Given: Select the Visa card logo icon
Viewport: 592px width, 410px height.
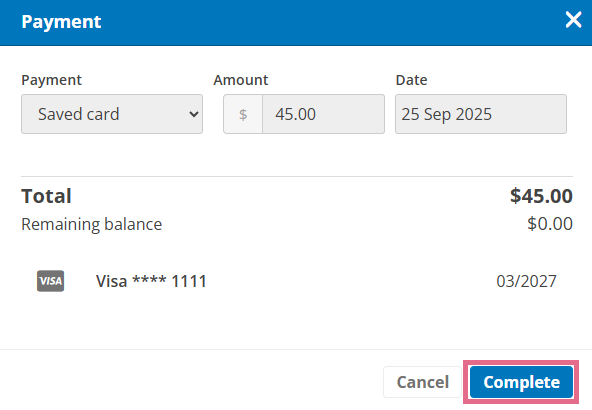Looking at the screenshot, I should (x=50, y=281).
